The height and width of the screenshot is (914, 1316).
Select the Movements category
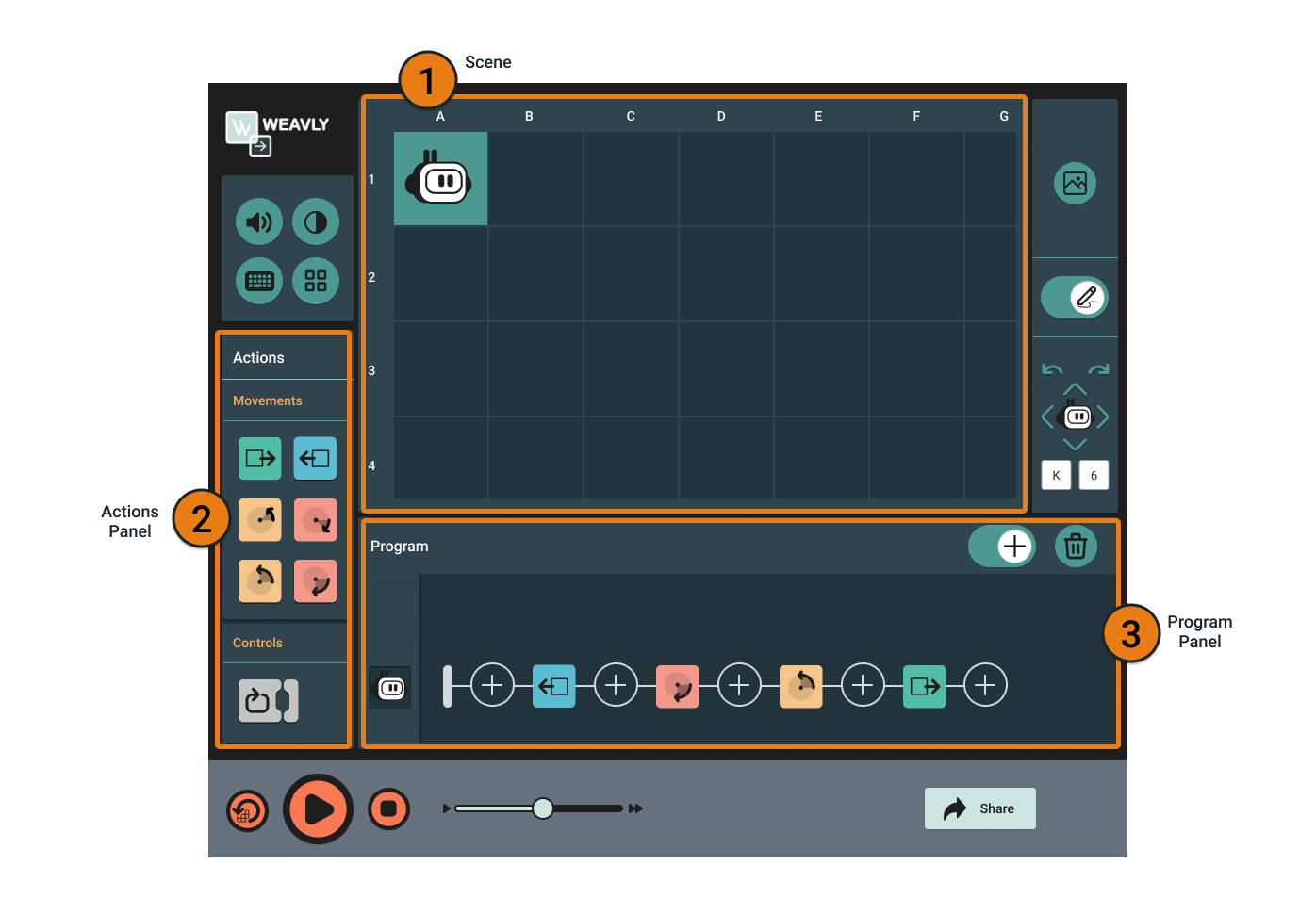pyautogui.click(x=267, y=400)
